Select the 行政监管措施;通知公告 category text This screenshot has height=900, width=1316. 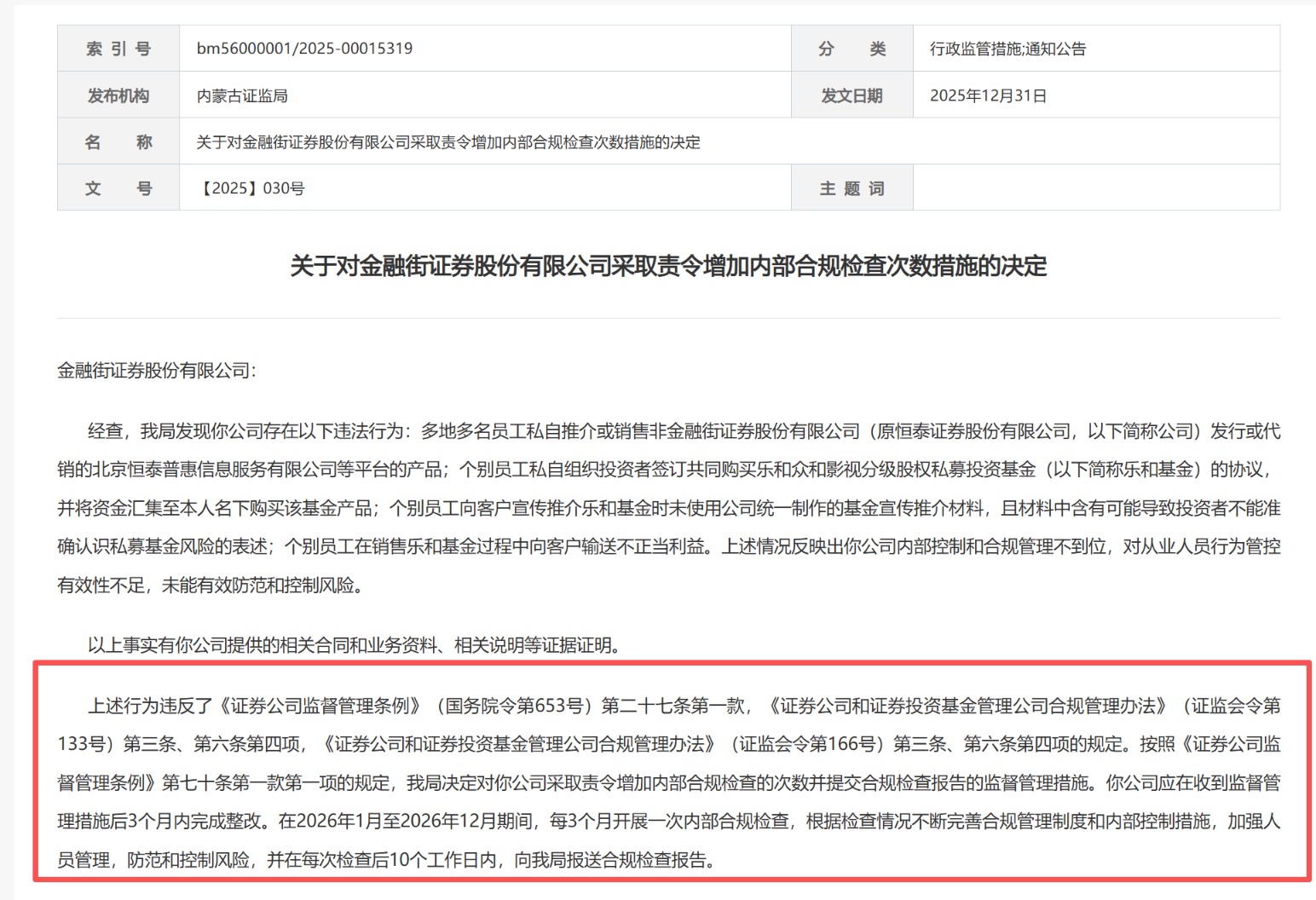point(1007,49)
